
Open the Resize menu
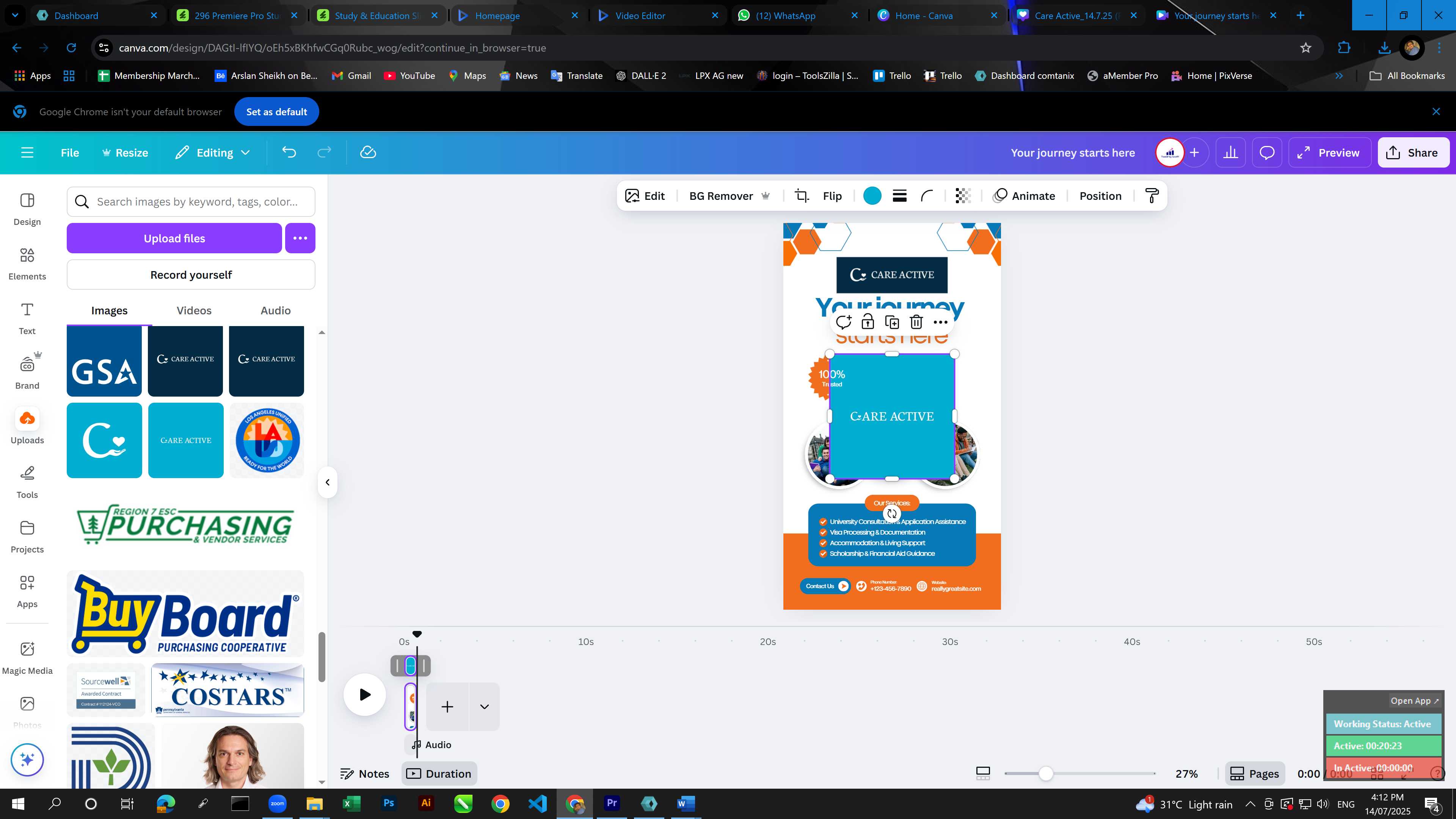(x=125, y=152)
